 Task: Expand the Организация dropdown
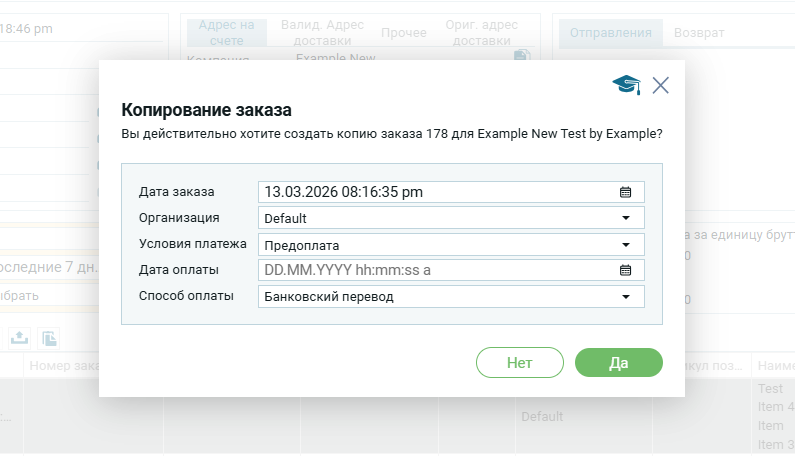(626, 218)
